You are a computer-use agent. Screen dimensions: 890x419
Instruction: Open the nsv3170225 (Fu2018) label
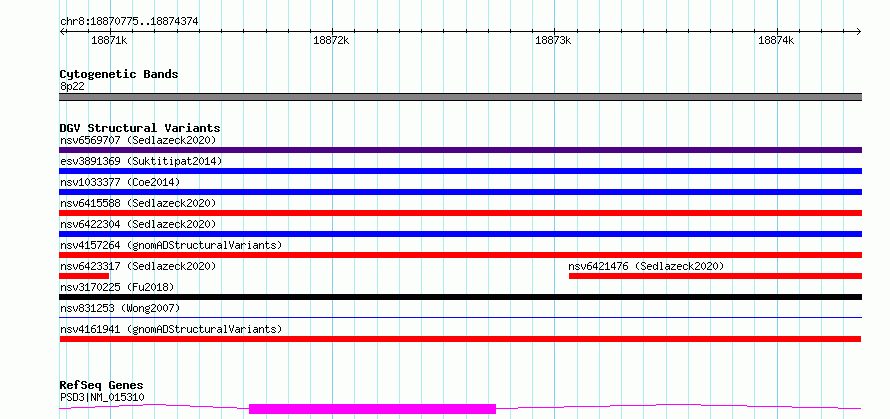point(117,287)
